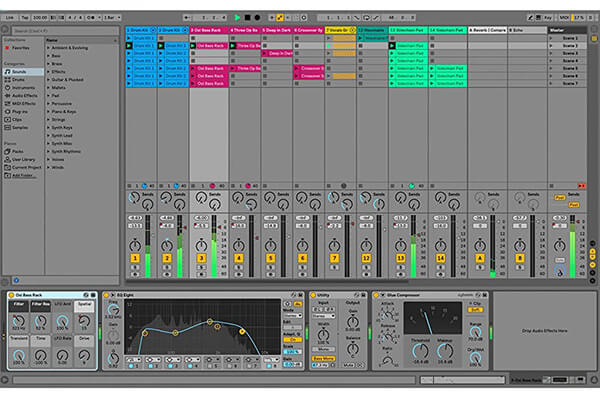The image size is (600, 400).
Task: Select the Sounds category
Action: [x=23, y=72]
